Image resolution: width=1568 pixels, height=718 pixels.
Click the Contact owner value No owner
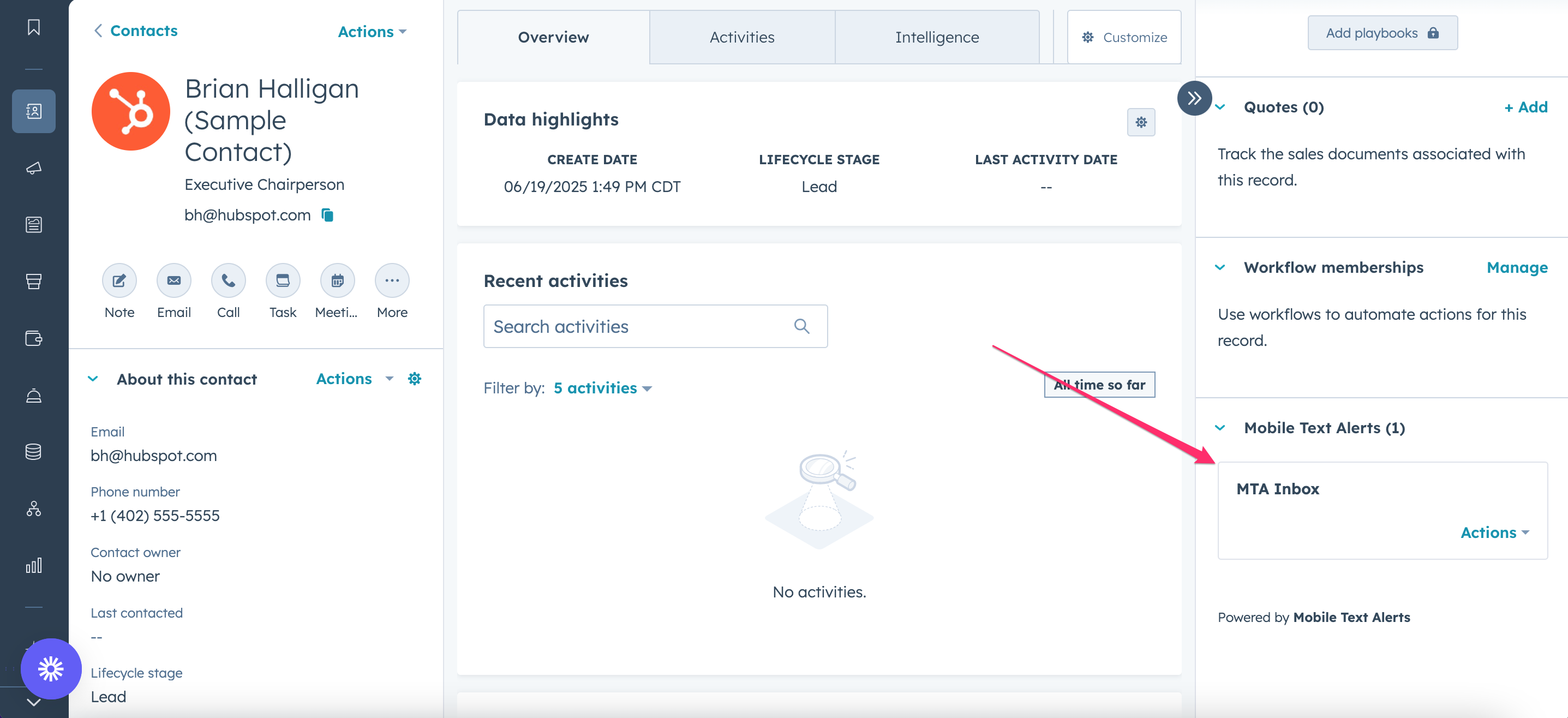point(125,576)
